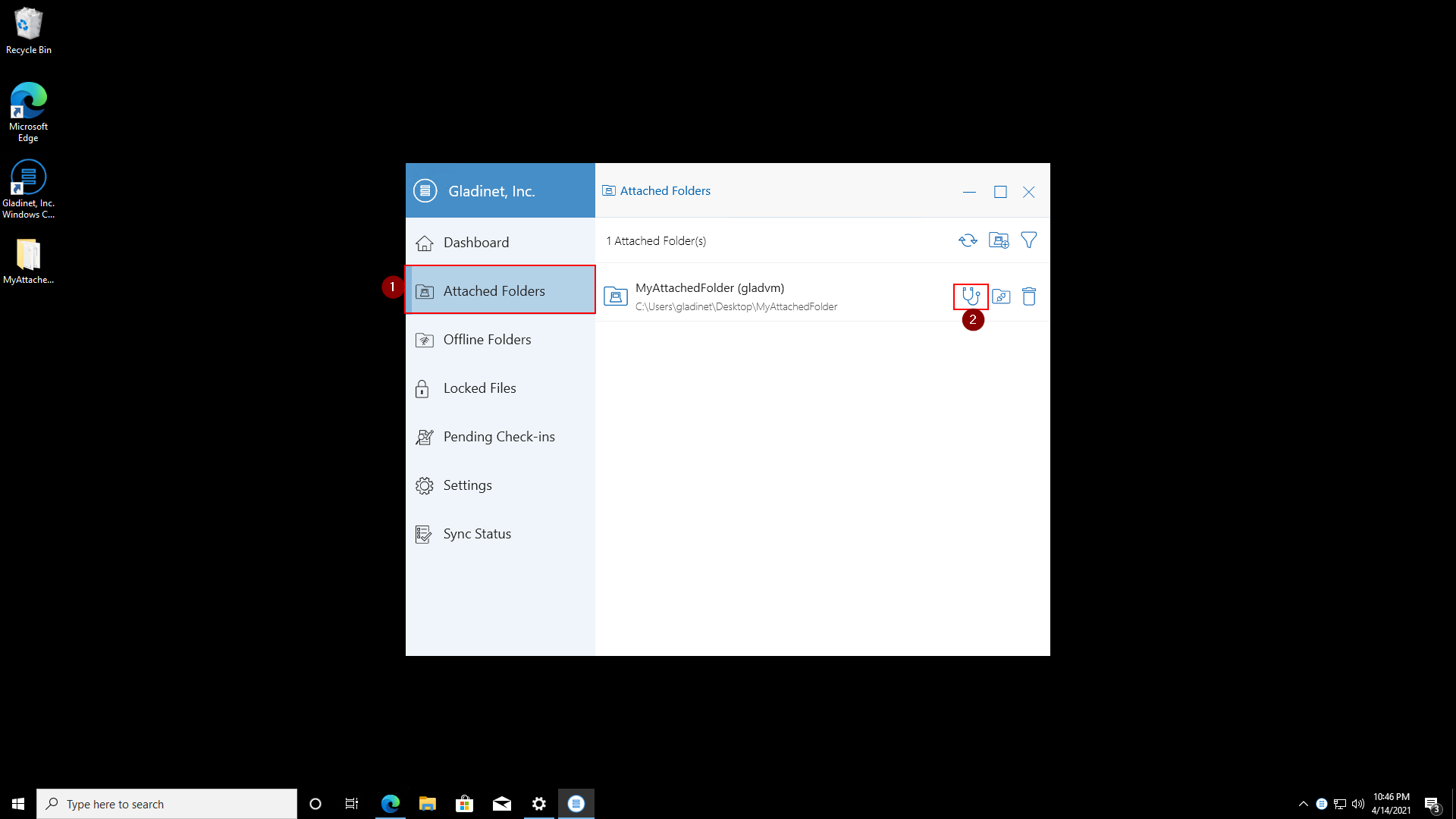Click the Gladinet logo in header
Viewport: 1456px width, 819px height.
pyautogui.click(x=425, y=191)
